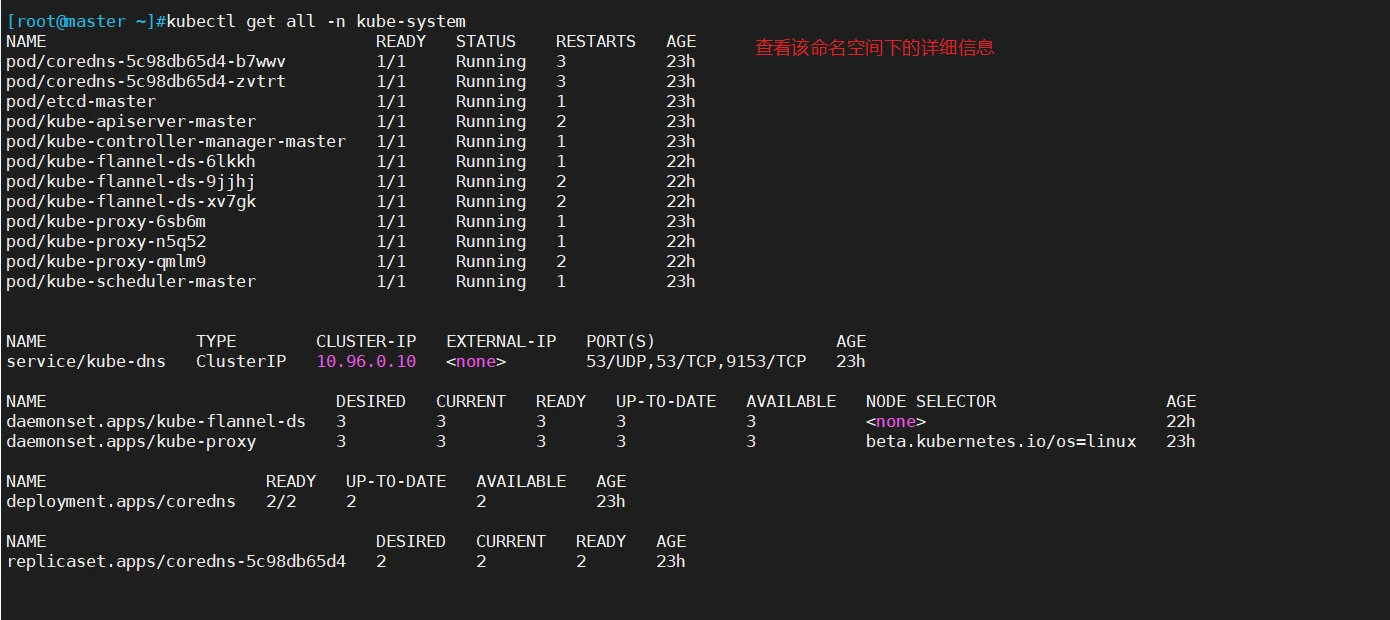Select pod/coredns-5c98db65d4-zvtrt row name
Viewport: 1390px width, 620px height.
[146, 81]
